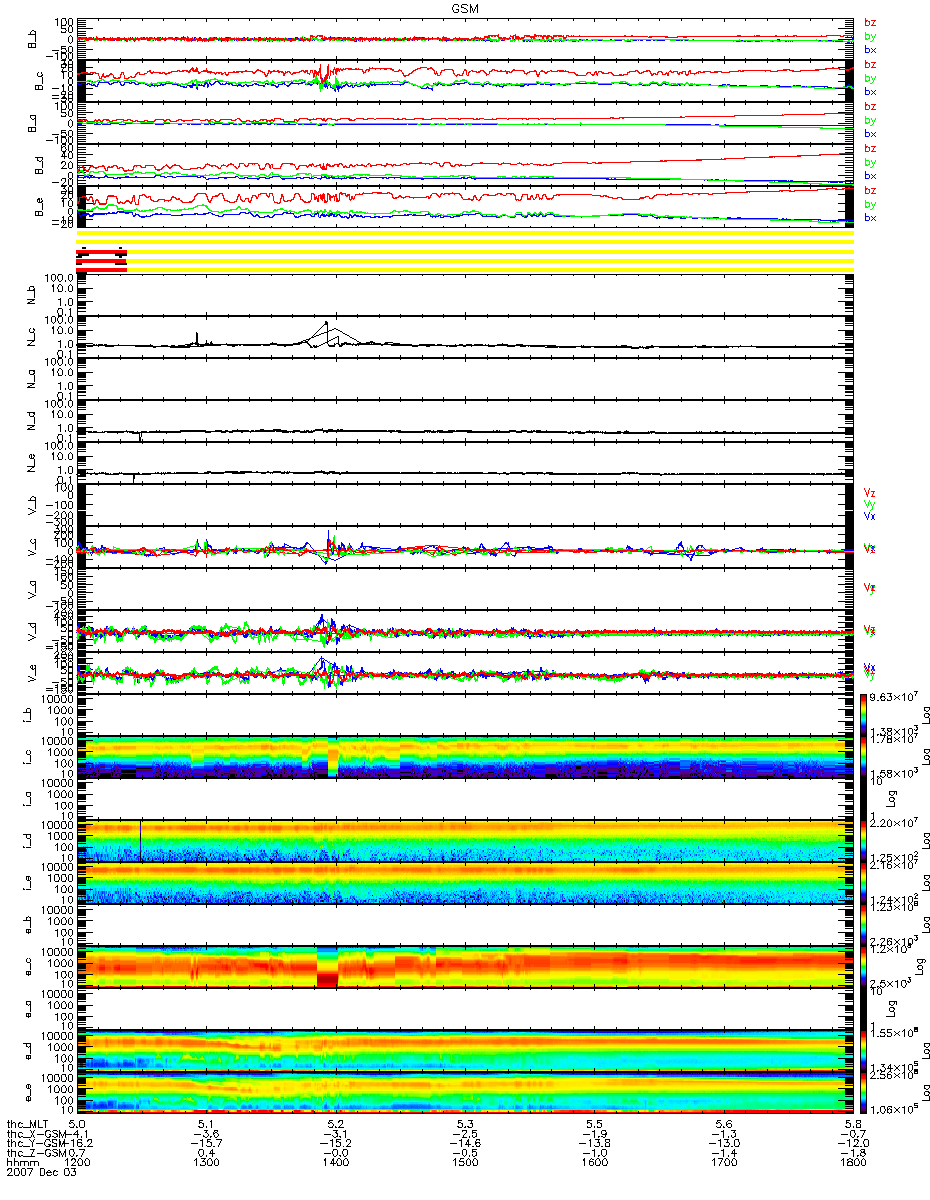930x1200 pixels.
Task: Click the MLT value 5.1
Action: [x=206, y=1124]
